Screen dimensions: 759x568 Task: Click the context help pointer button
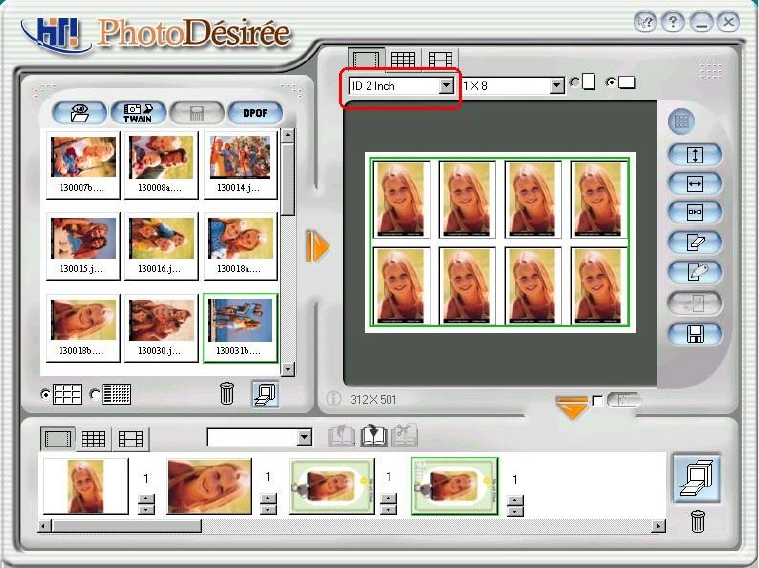pyautogui.click(x=645, y=22)
